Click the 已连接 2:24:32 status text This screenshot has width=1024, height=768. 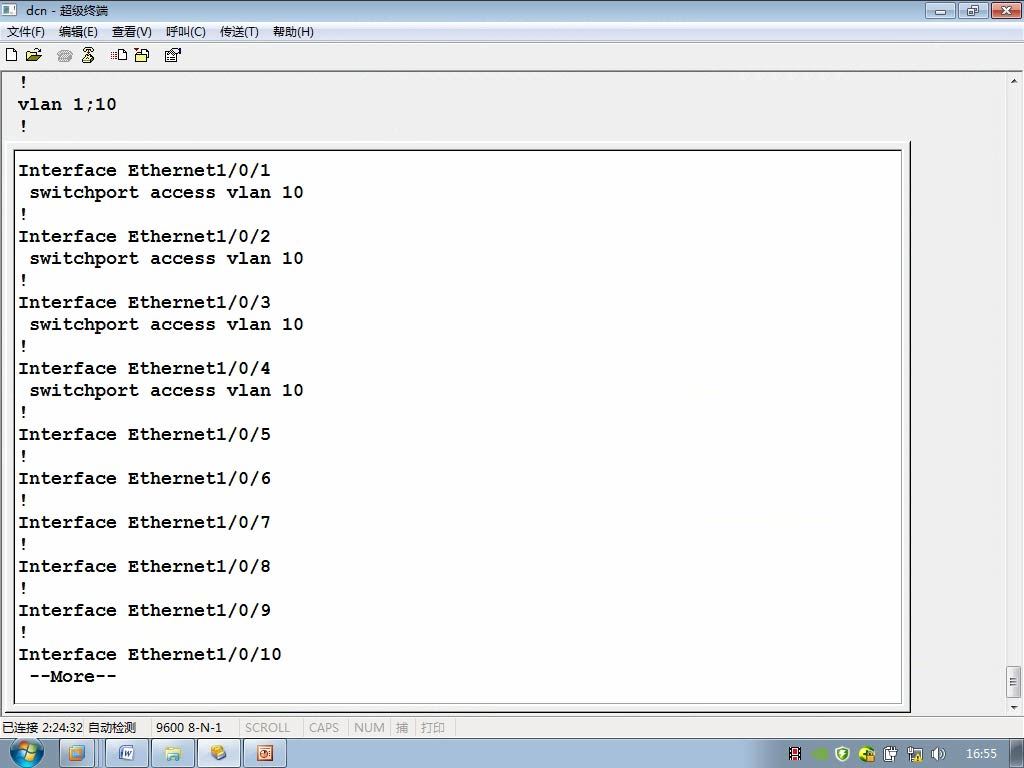[x=42, y=727]
